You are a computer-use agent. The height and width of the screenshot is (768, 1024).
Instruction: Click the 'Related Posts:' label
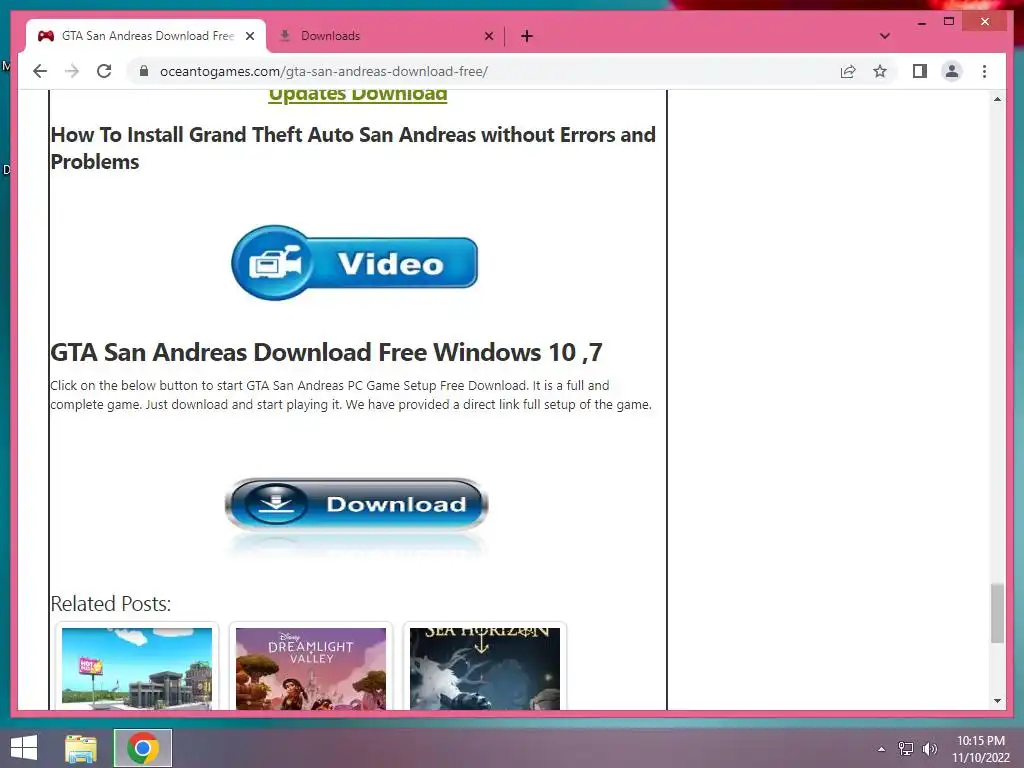pyautogui.click(x=110, y=603)
